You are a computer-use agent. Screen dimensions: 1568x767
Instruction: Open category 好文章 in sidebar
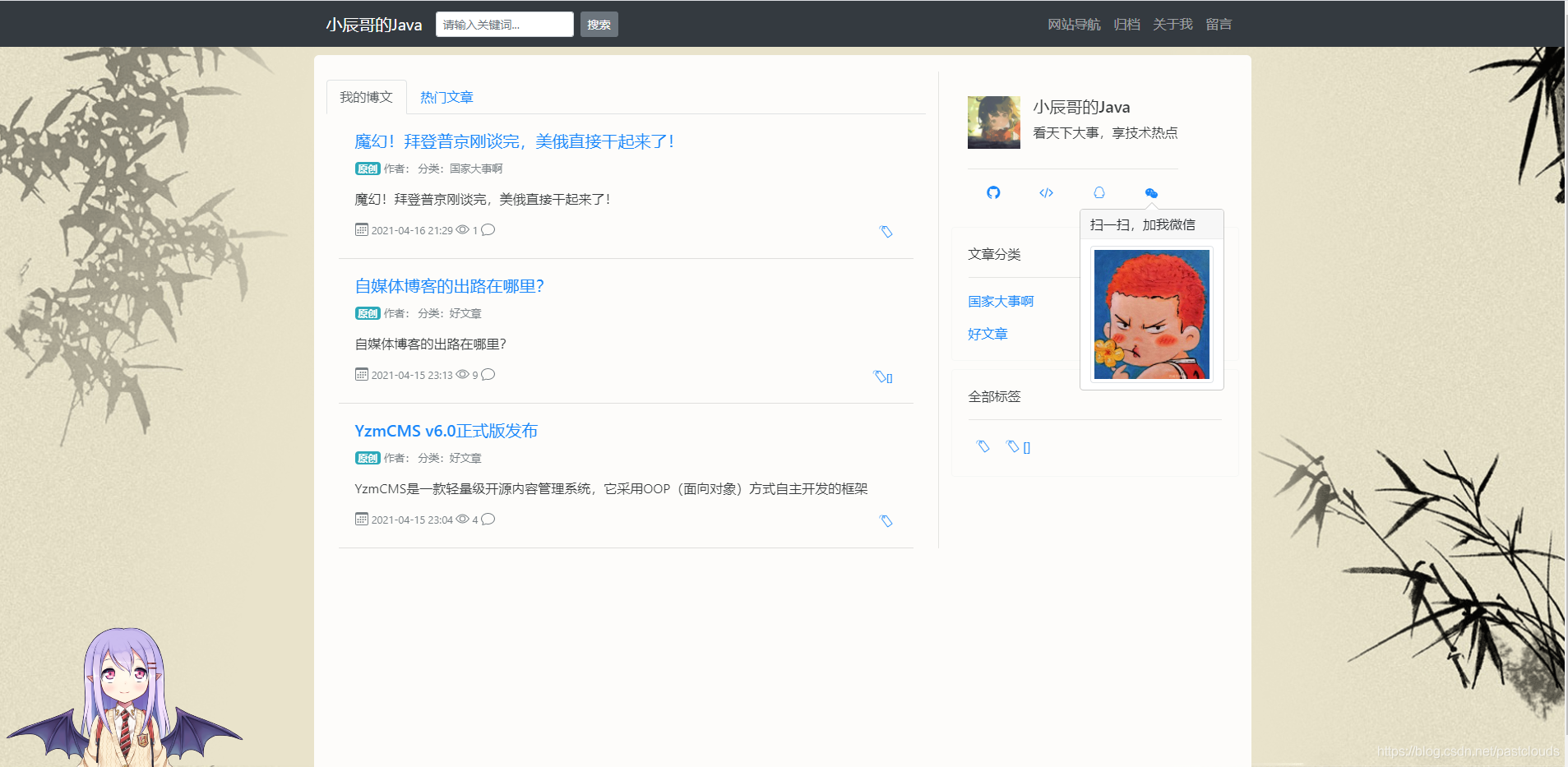coord(988,334)
